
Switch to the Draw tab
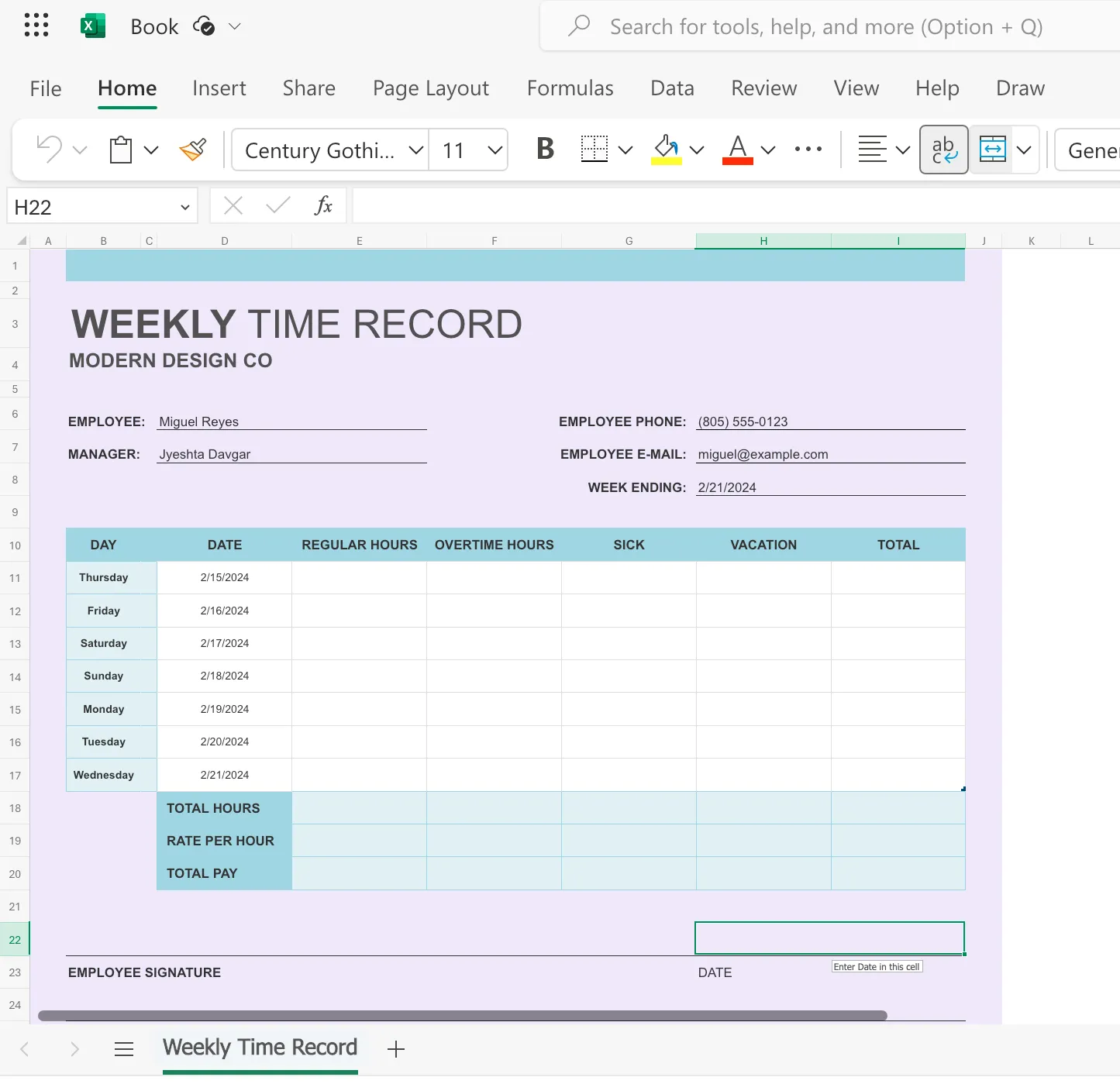[x=1021, y=88]
